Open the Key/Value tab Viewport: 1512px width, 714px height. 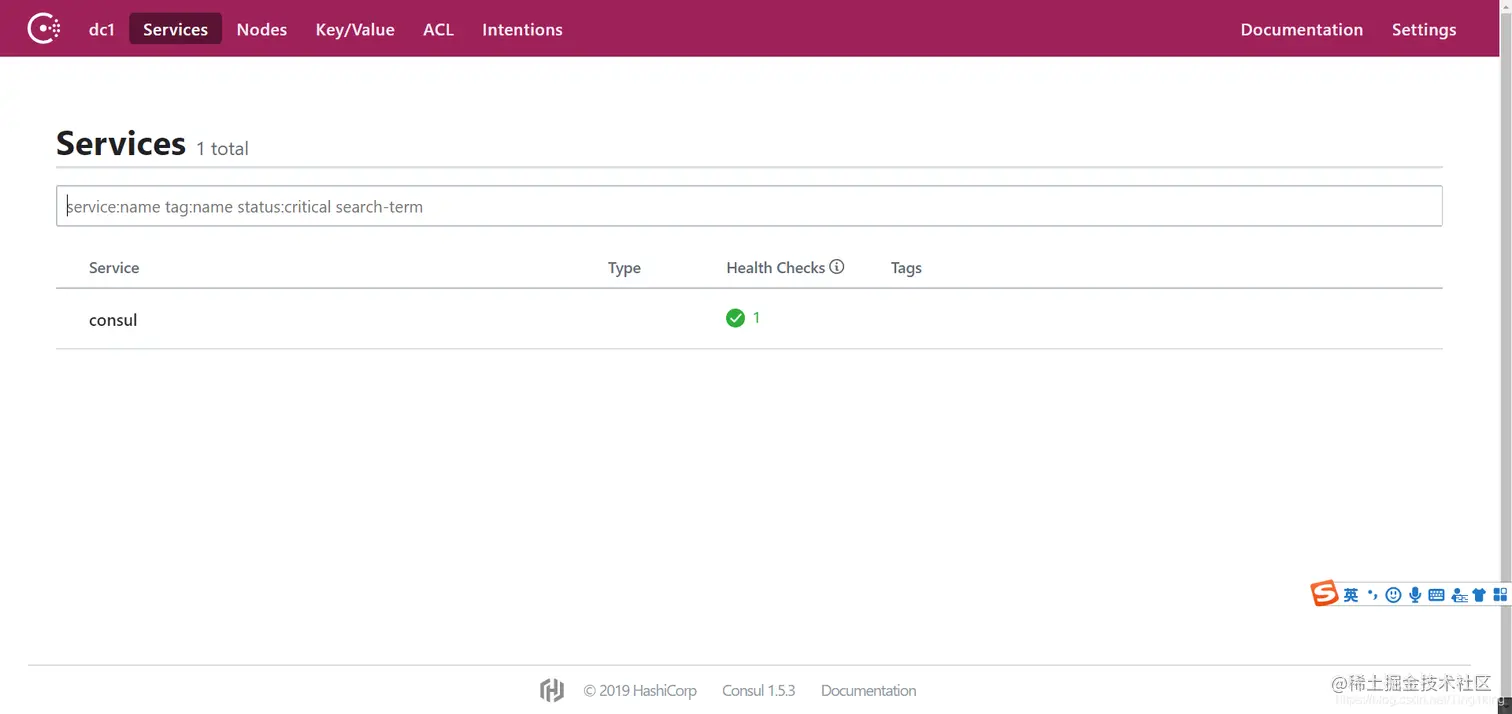[x=355, y=29]
